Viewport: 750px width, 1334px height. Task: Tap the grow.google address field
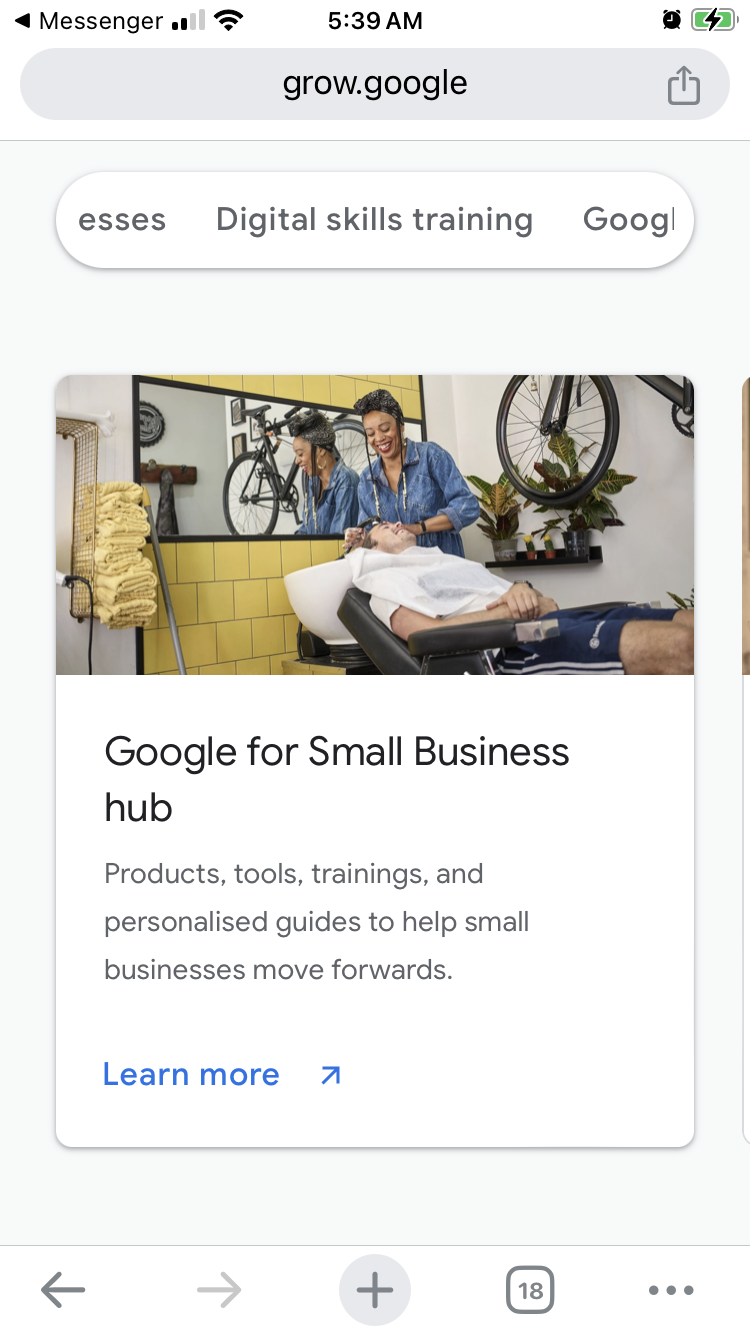tap(375, 84)
